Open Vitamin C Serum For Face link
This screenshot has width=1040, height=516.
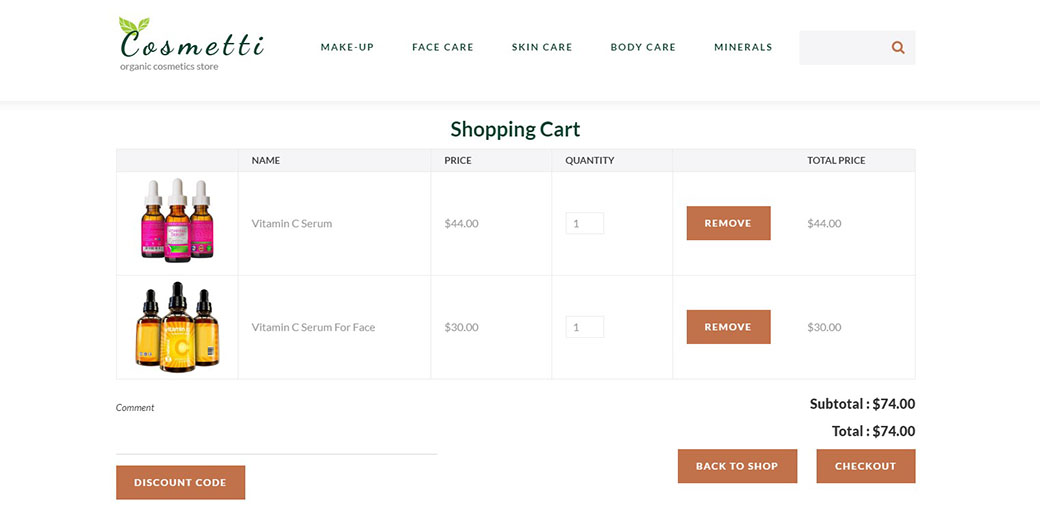[x=313, y=327]
